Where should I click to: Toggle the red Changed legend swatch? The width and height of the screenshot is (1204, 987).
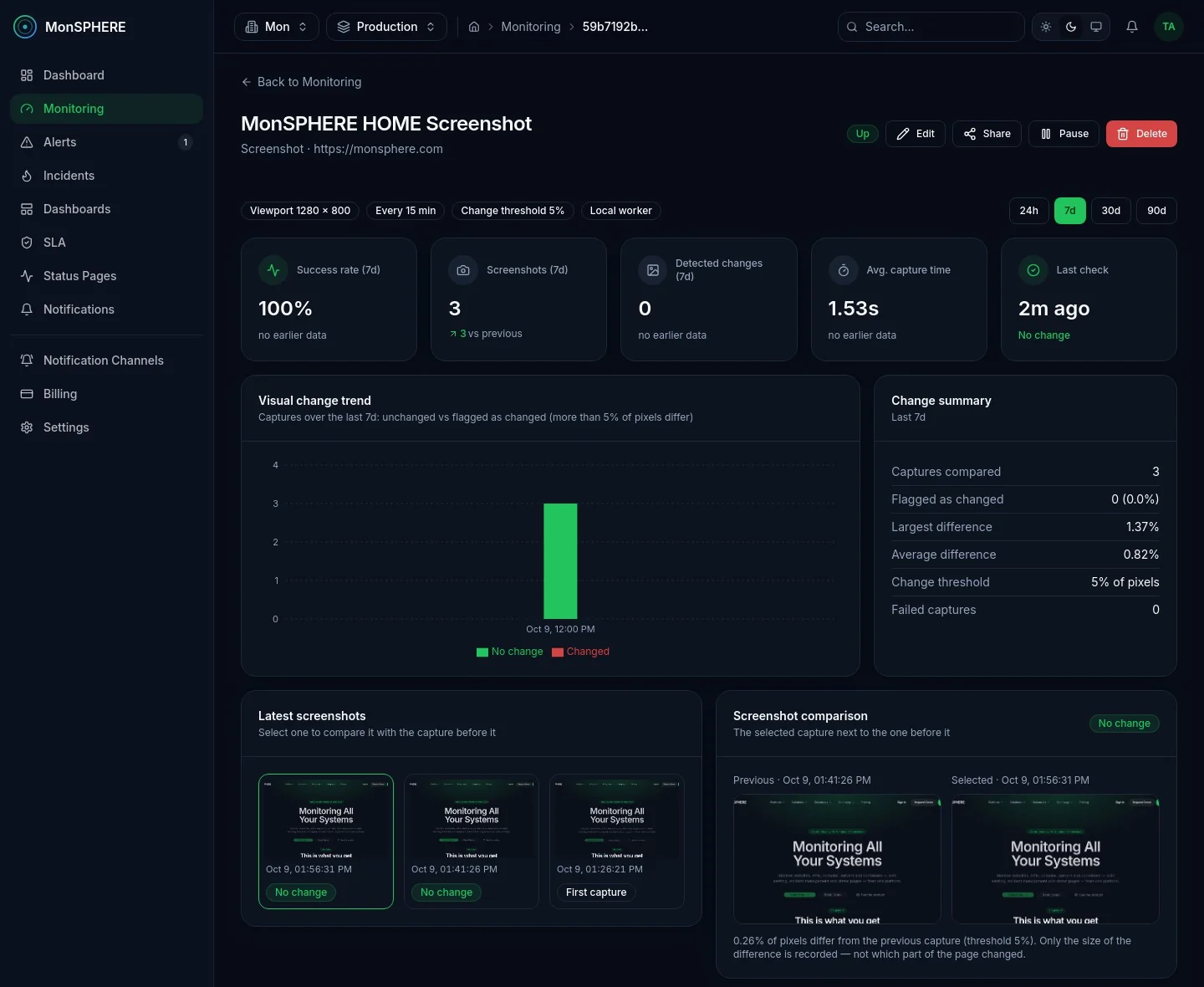(x=558, y=652)
